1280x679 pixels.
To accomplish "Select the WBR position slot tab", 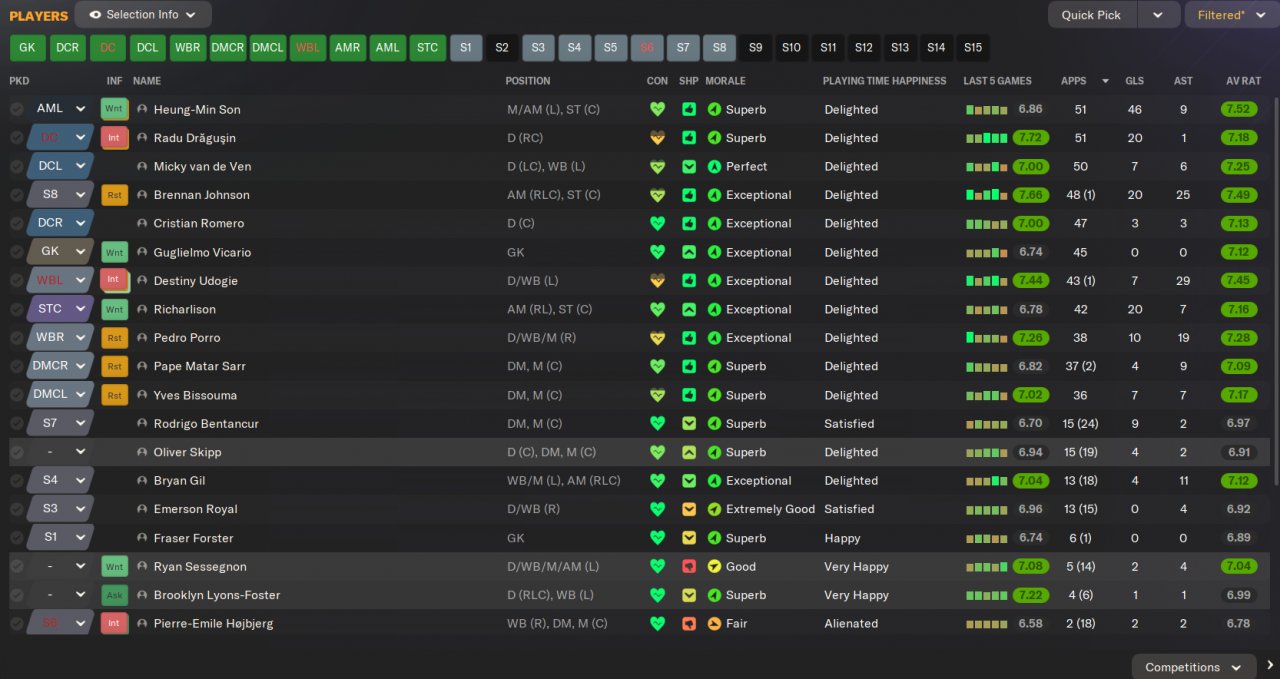I will tap(188, 47).
